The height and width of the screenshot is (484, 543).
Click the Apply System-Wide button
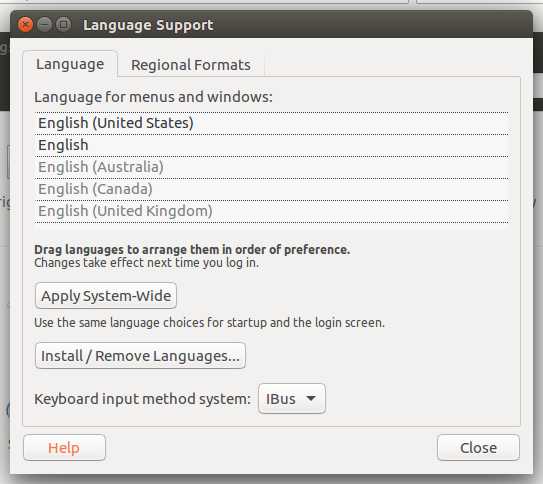tap(106, 296)
